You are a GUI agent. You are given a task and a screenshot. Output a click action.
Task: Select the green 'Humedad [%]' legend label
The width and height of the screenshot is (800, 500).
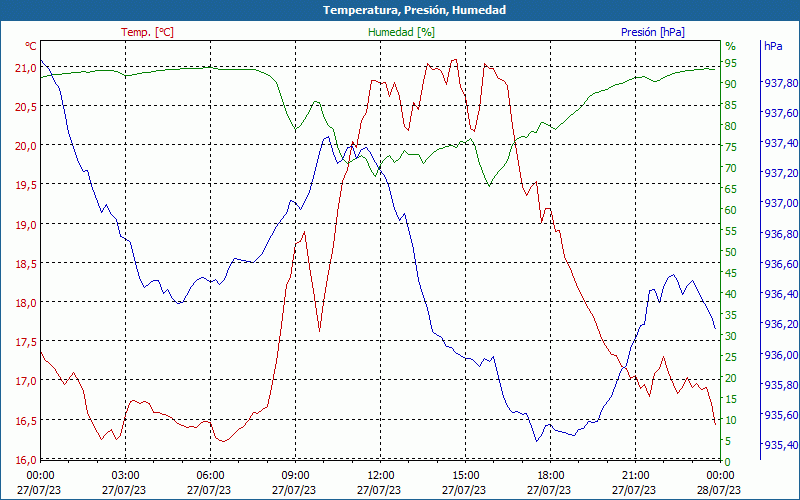coord(401,32)
